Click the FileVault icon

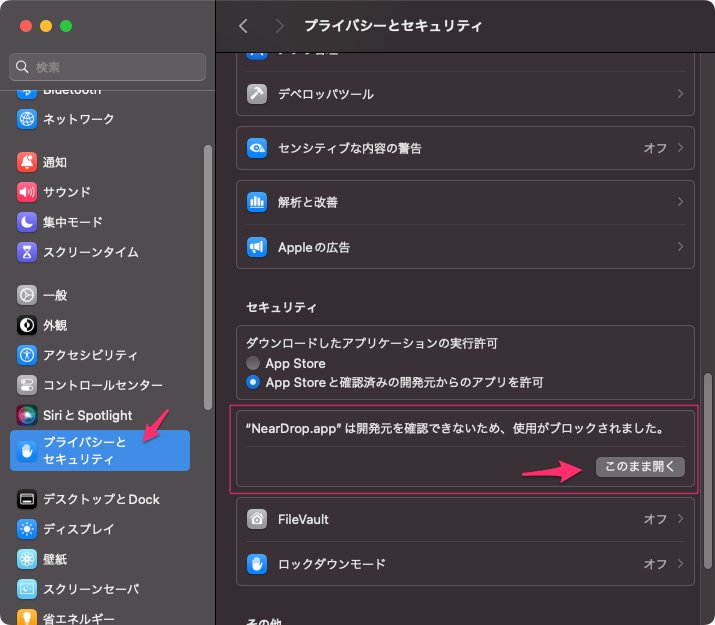point(258,519)
